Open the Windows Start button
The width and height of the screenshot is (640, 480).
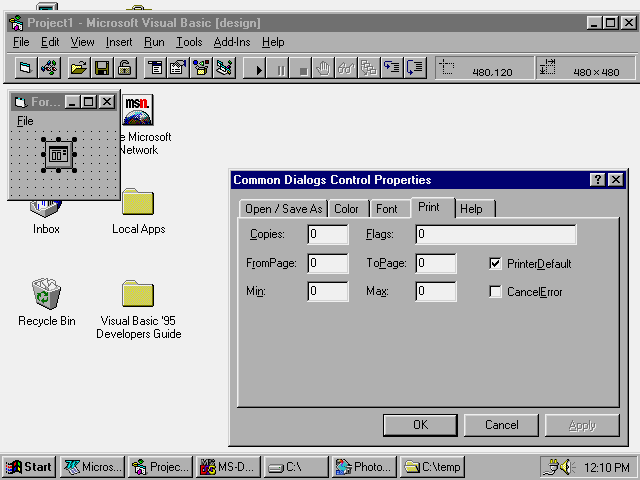29,467
